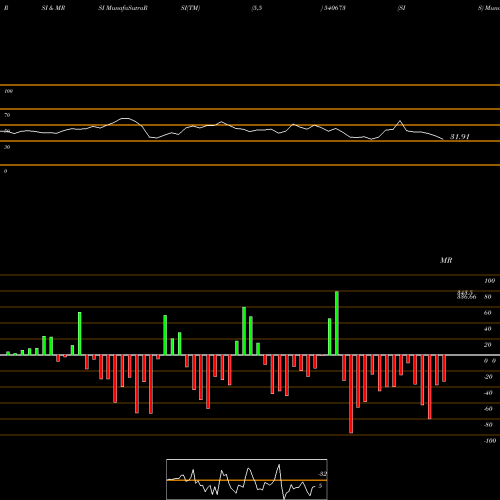Click the -100 label on MR axis
This screenshot has width=500, height=500.
(x=490, y=441)
